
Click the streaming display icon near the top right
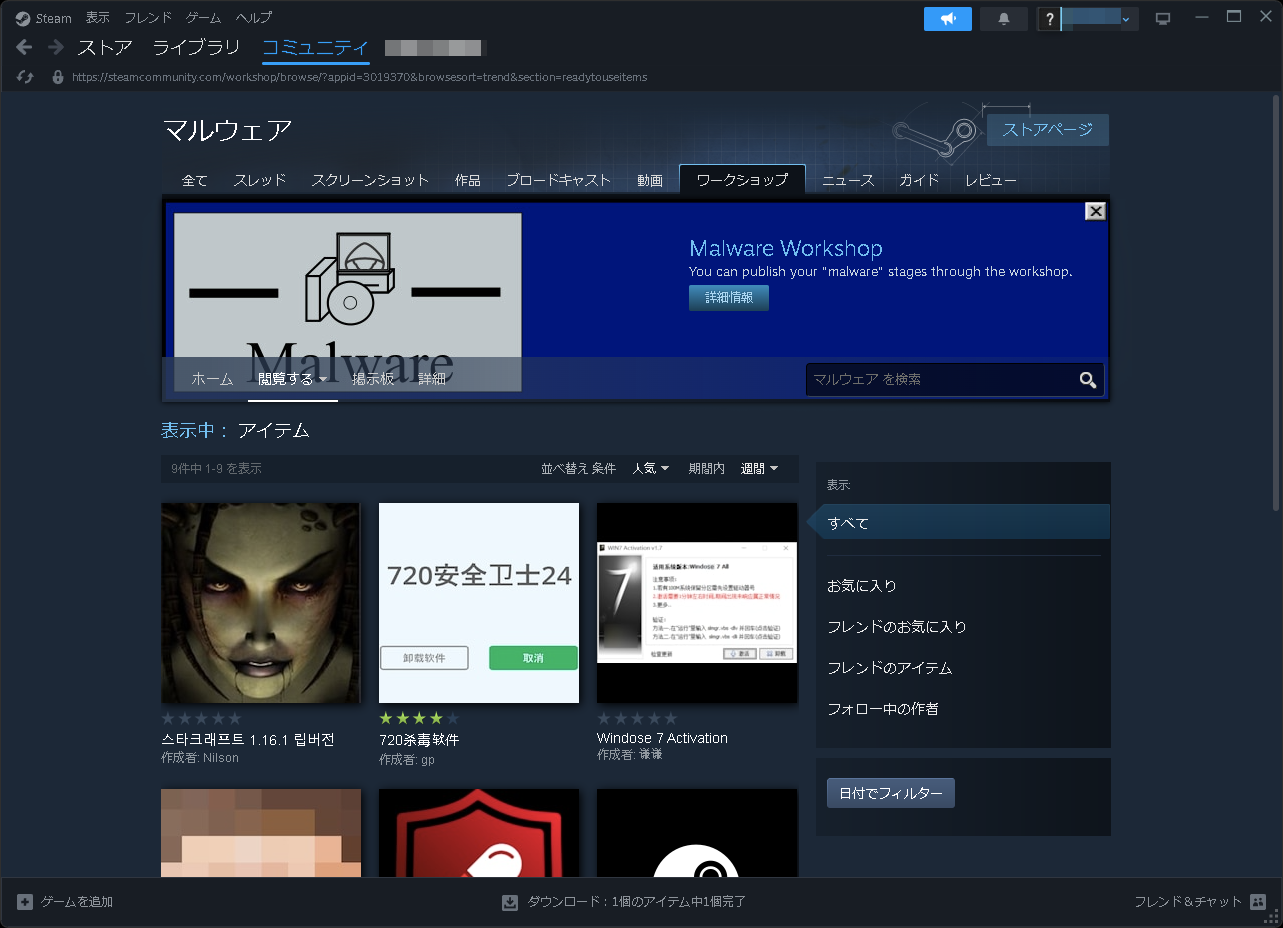(1162, 17)
